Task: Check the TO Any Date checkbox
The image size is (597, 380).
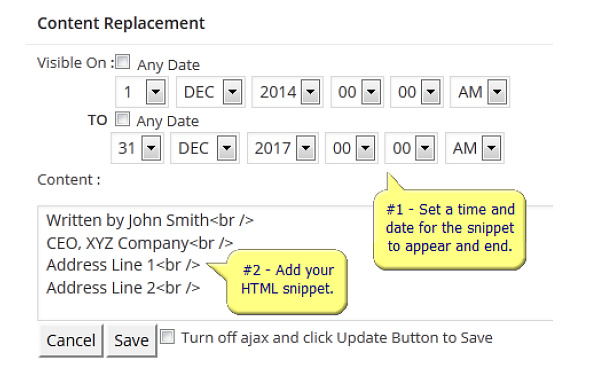Action: [122, 118]
